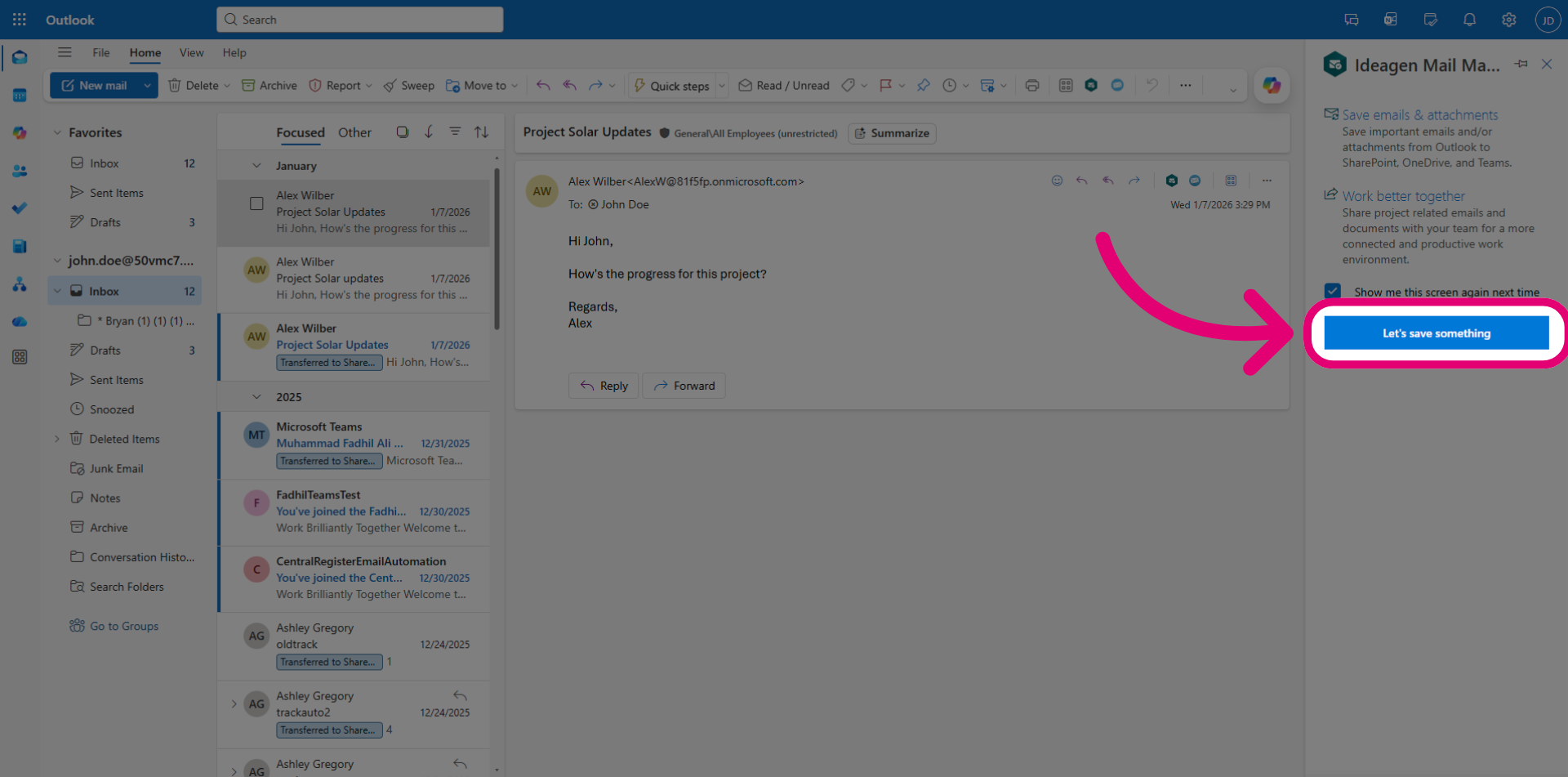Click the New mail button

pyautogui.click(x=95, y=85)
